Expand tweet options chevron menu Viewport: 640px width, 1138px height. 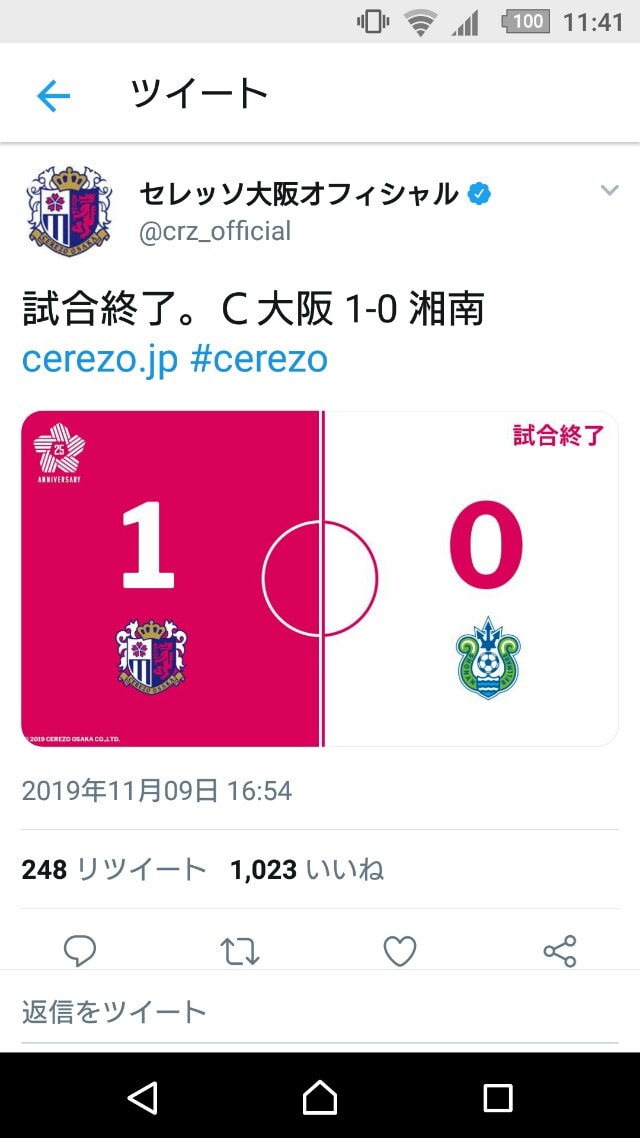tap(610, 190)
